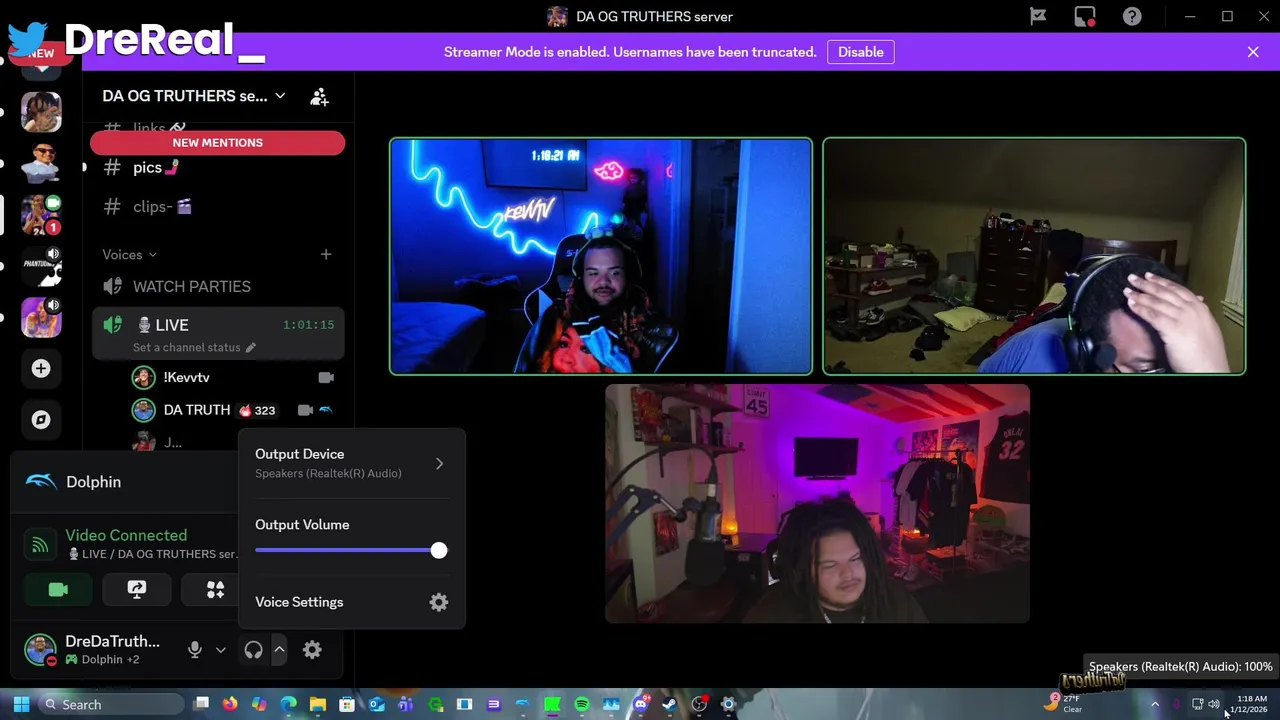Set a channel status link

coord(187,347)
